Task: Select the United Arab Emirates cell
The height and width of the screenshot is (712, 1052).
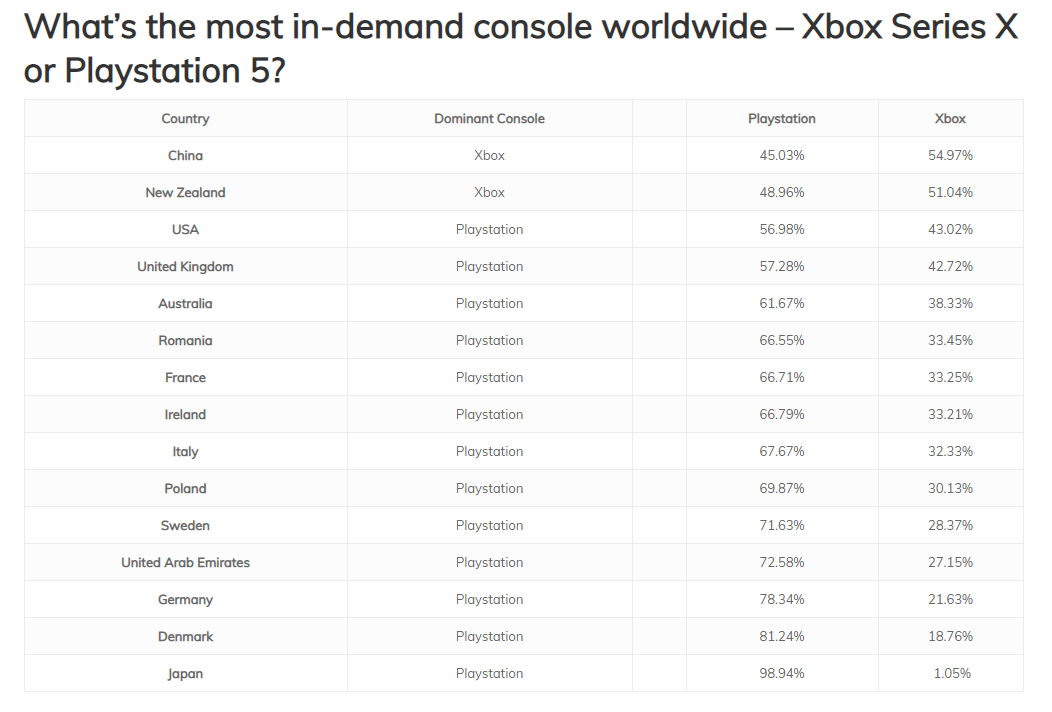Action: [x=185, y=562]
